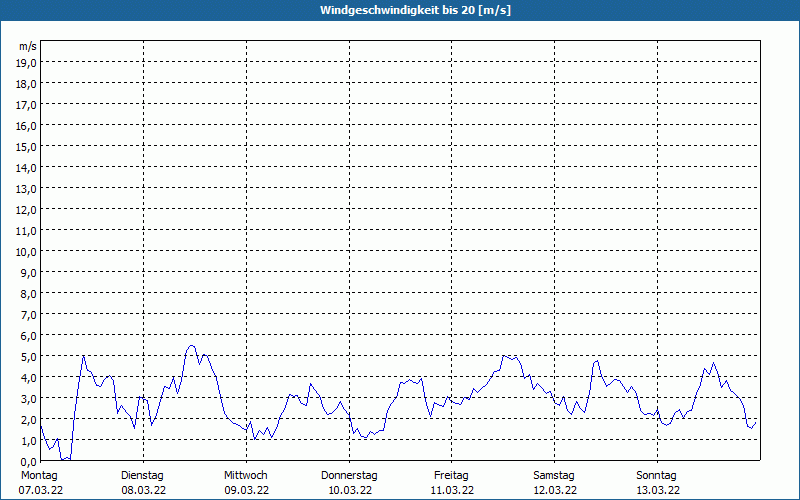Image resolution: width=800 pixels, height=500 pixels.
Task: Select the Sonntag day label
Action: click(x=657, y=475)
